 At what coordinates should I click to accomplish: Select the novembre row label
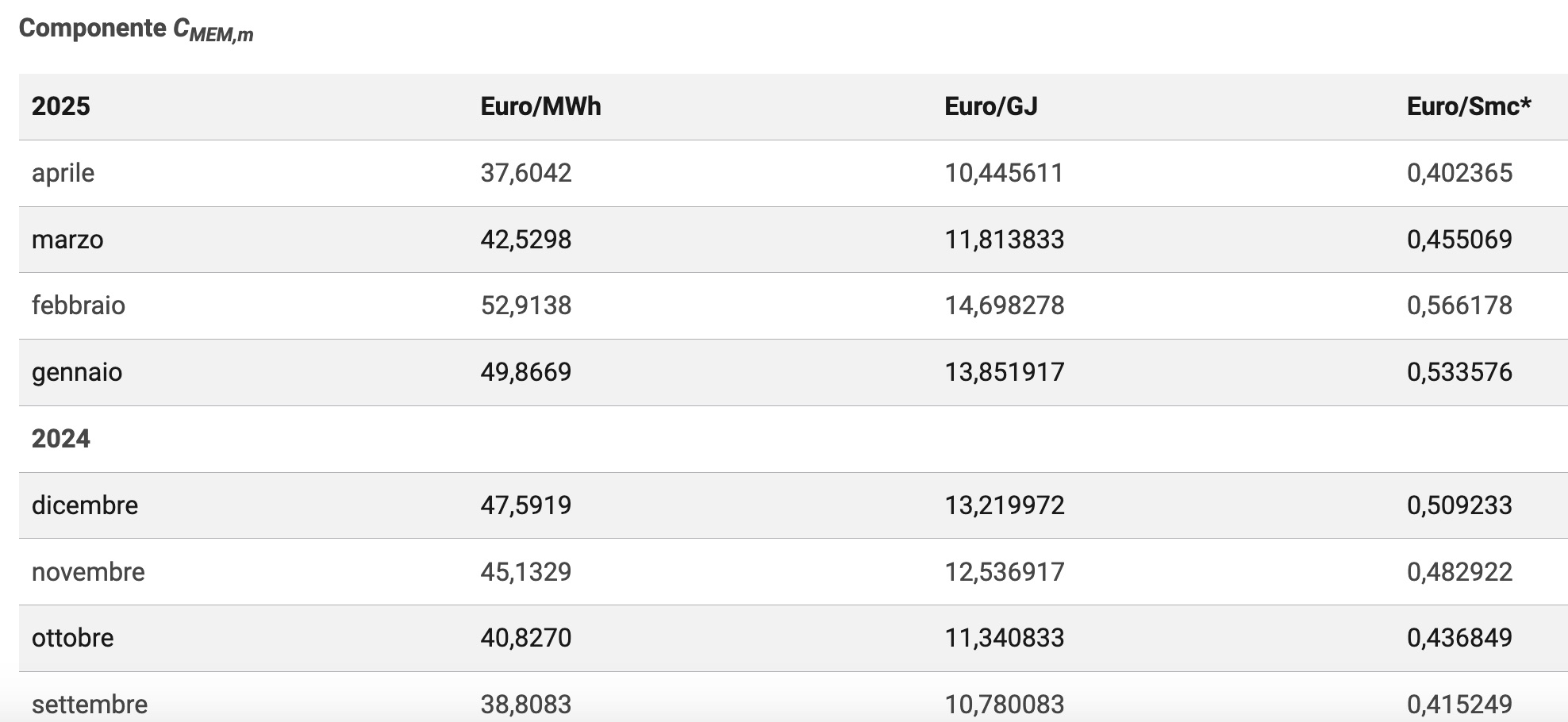[88, 572]
